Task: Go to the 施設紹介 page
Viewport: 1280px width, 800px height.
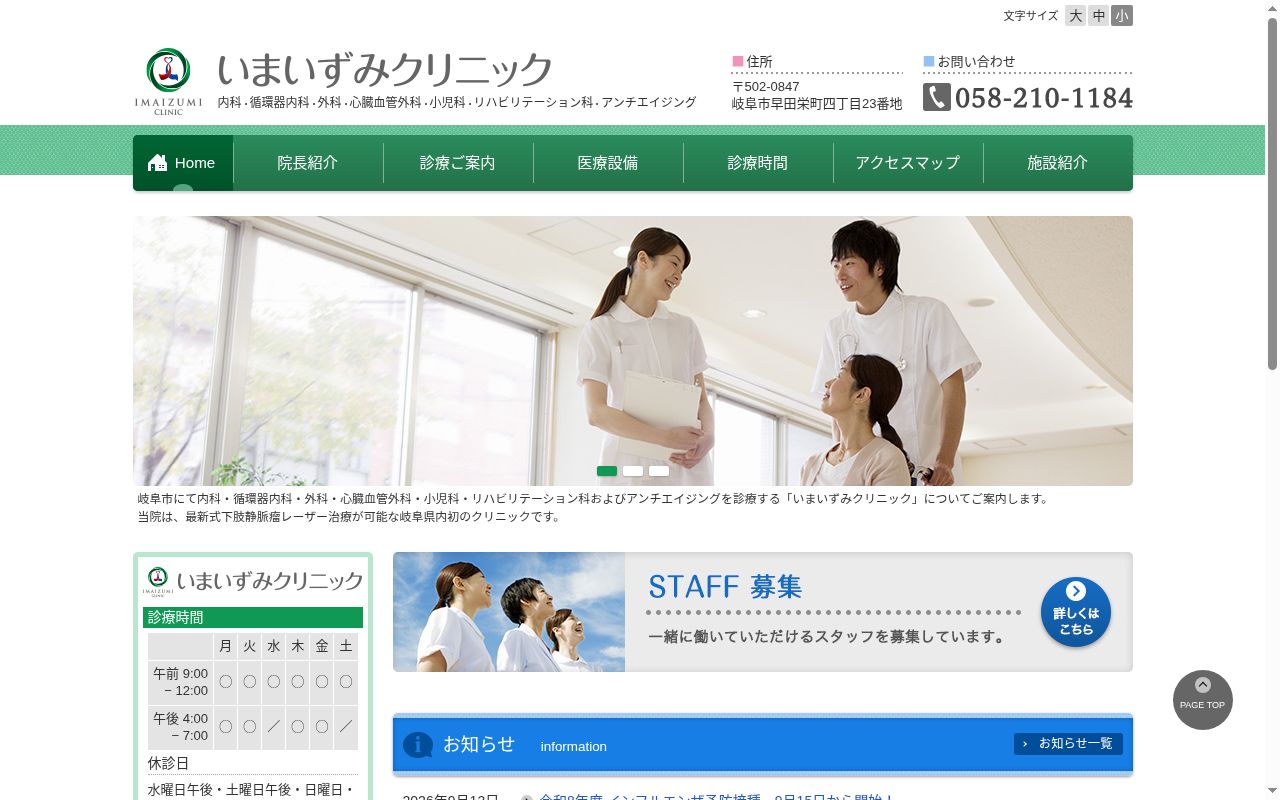Action: tap(1058, 163)
